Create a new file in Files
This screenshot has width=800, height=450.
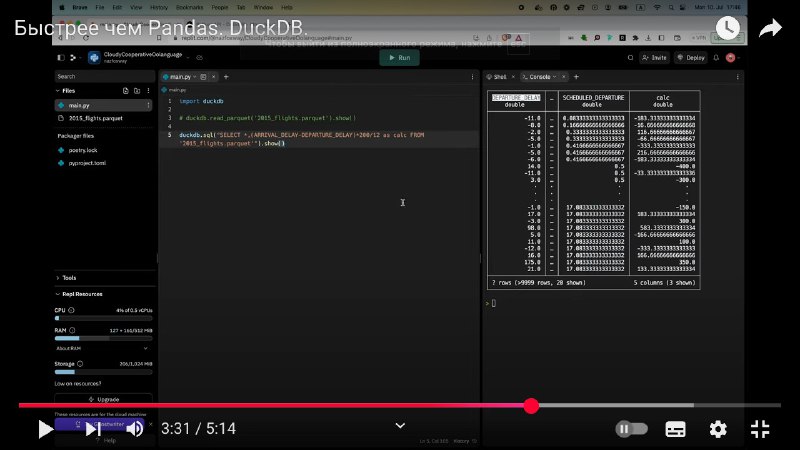126,91
